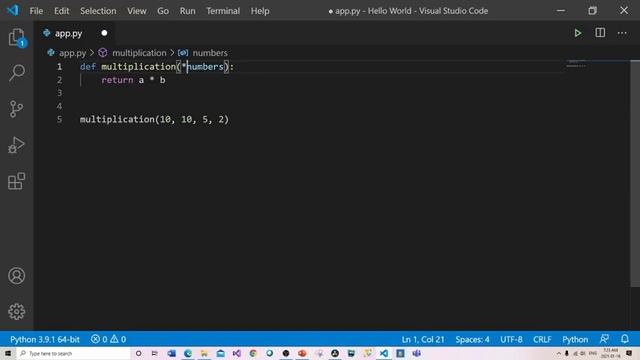640x360 pixels.
Task: Click line number 1 in the gutter
Action: point(60,67)
